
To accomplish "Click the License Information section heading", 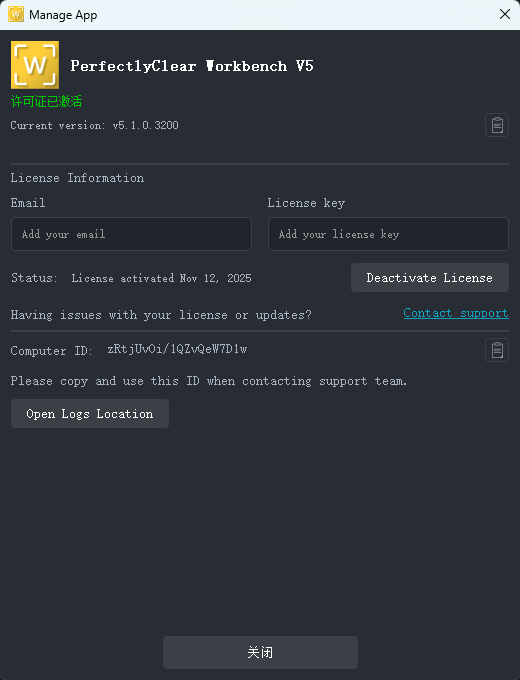I will pyautogui.click(x=77, y=178).
